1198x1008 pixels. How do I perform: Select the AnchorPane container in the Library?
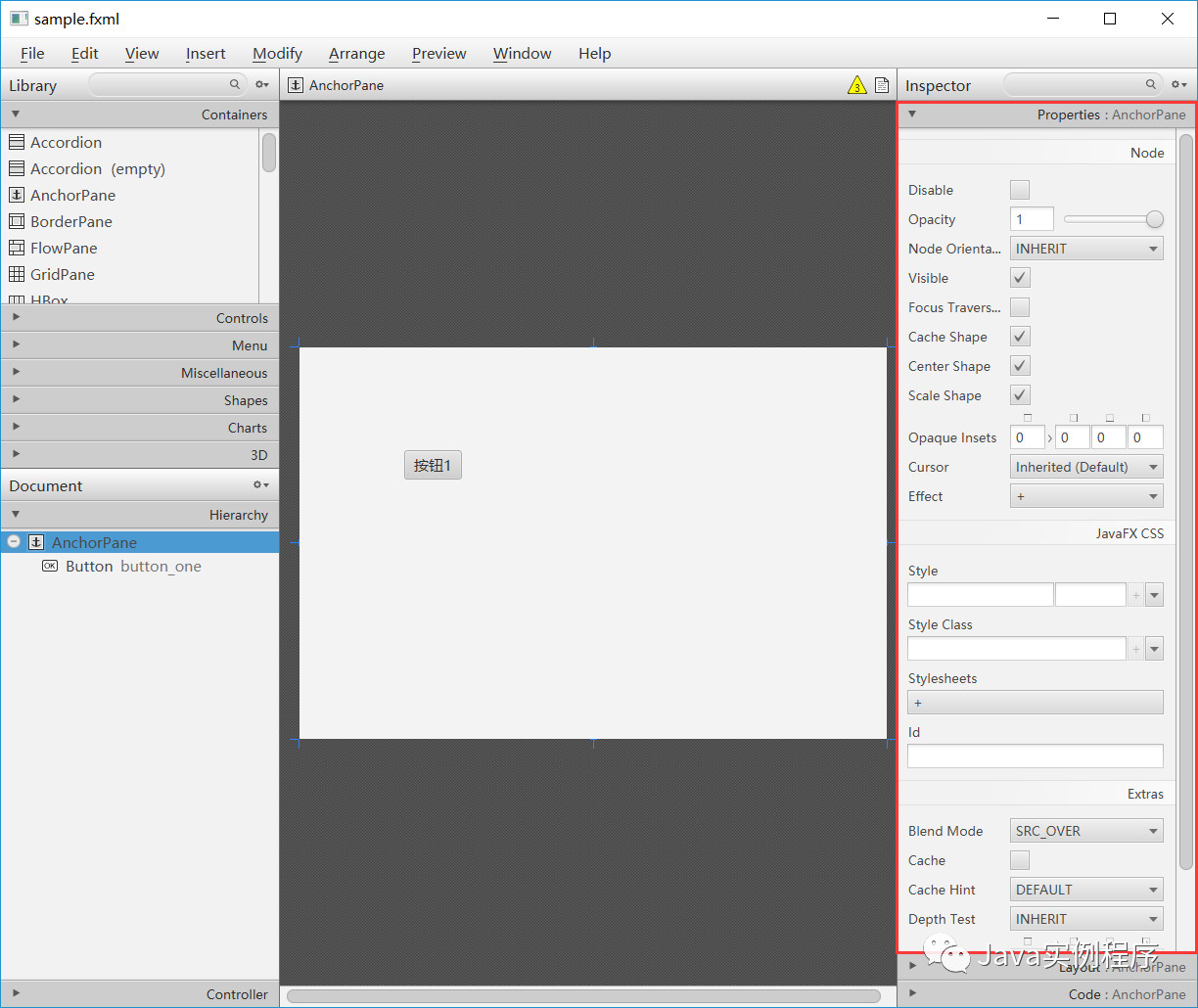click(x=71, y=195)
